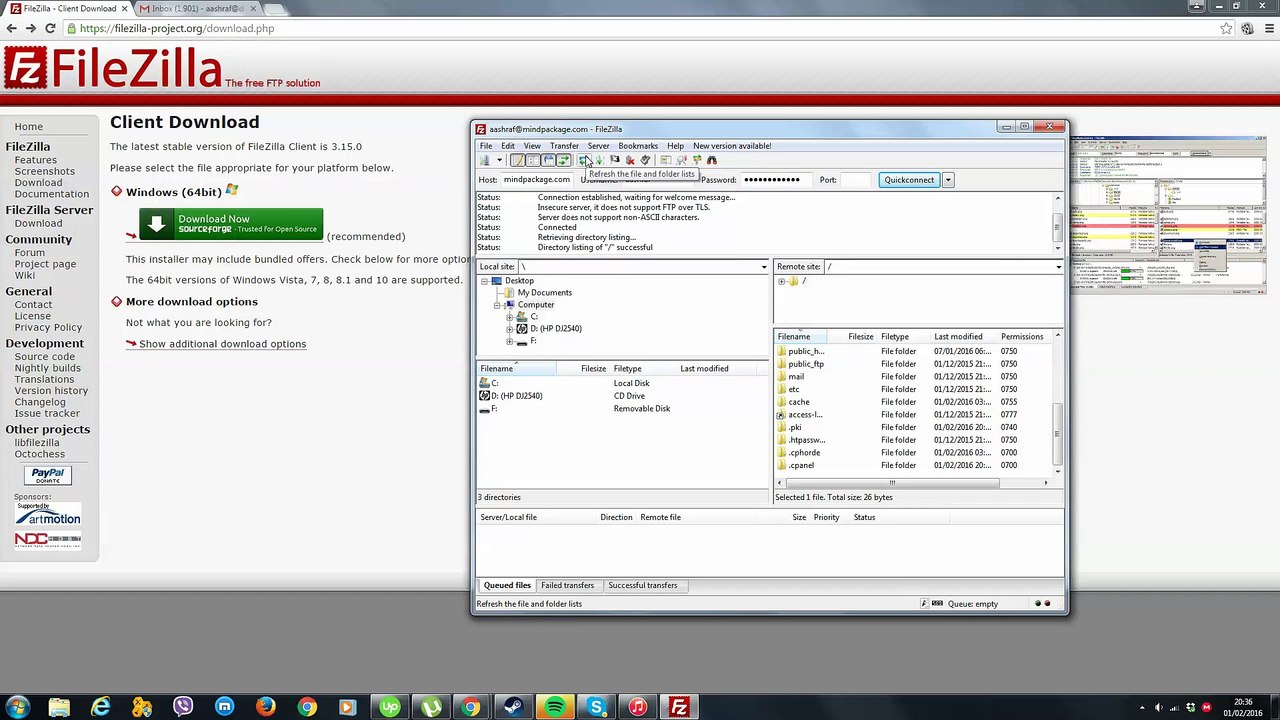Click the PayPal Donate button
1280x720 pixels.
pyautogui.click(x=47, y=476)
